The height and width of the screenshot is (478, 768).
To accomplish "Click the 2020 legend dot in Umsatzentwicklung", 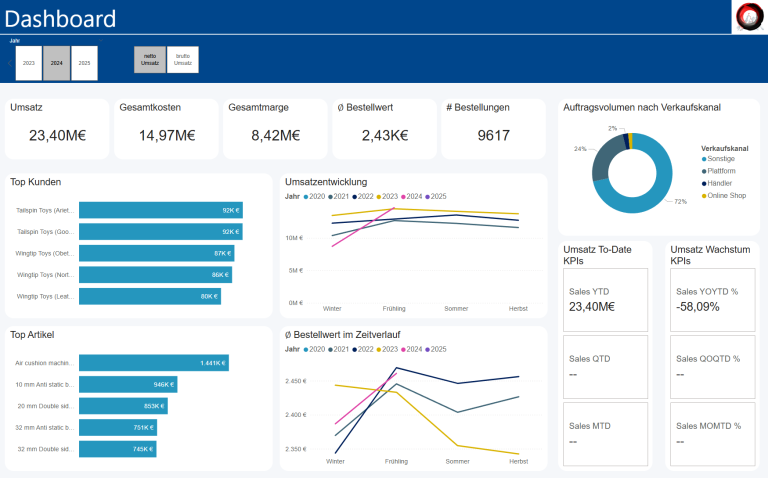I will click(306, 197).
